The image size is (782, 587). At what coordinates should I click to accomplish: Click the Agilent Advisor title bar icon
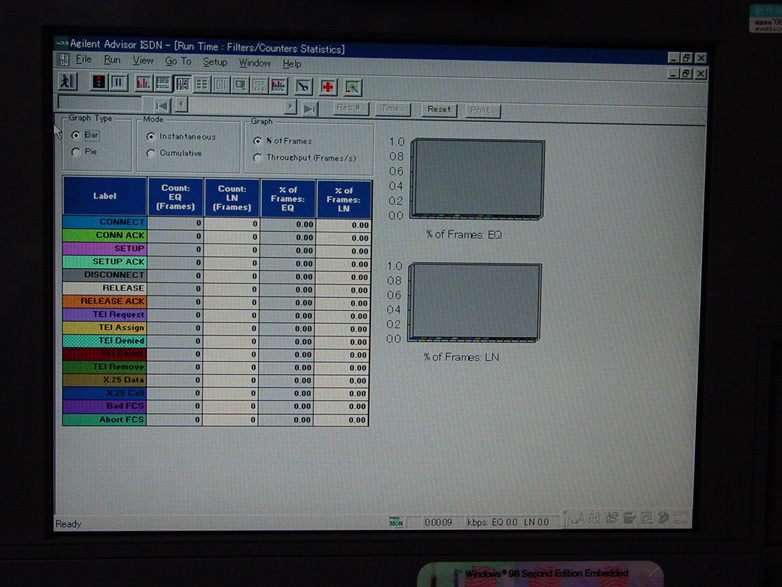coord(62,43)
